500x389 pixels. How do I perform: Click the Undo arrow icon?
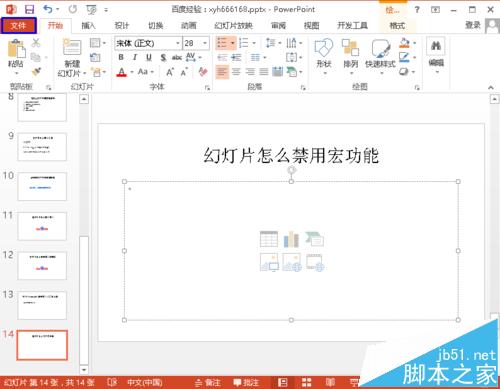pos(48,9)
